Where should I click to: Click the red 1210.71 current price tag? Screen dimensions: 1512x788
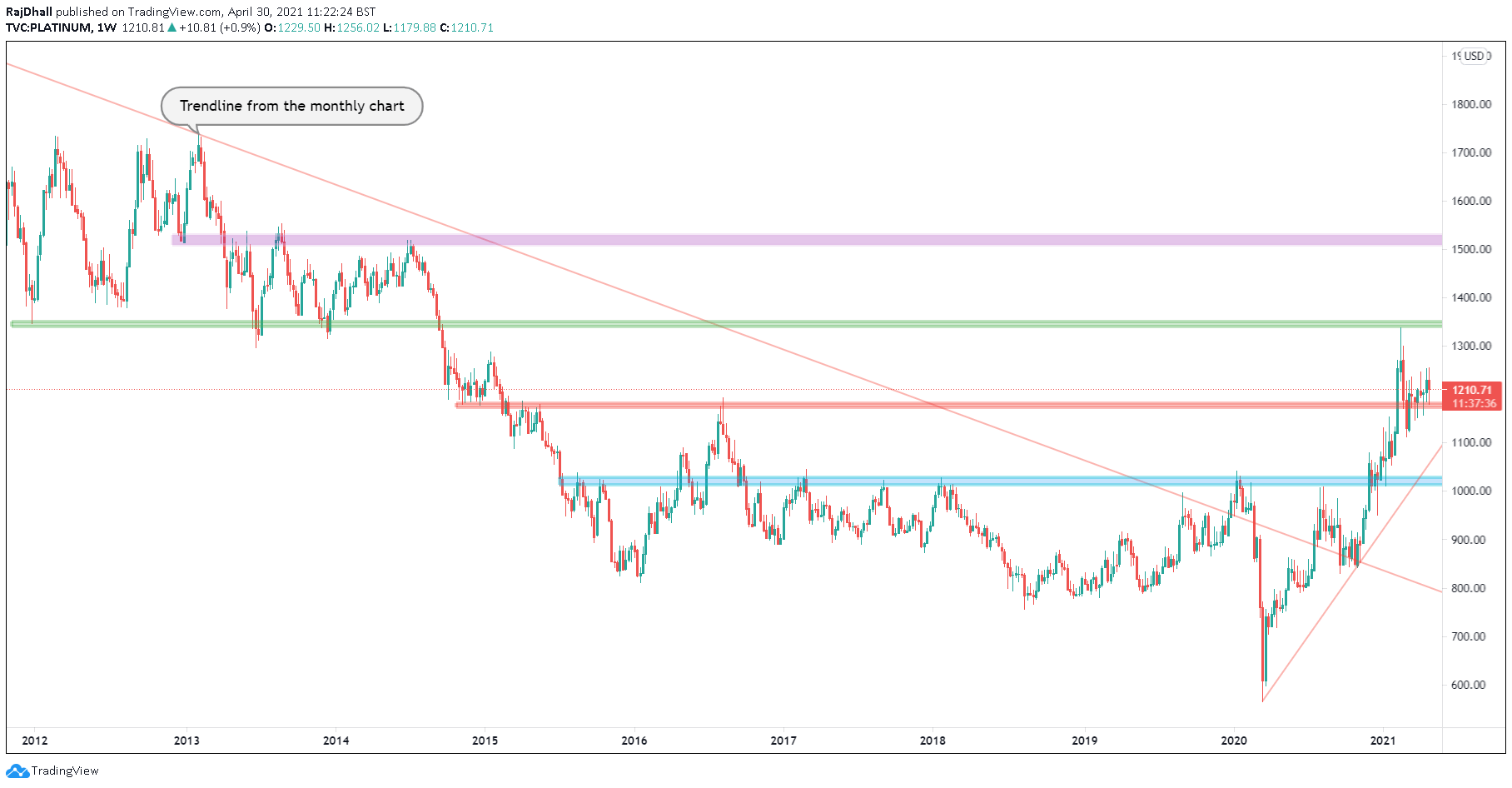click(x=1470, y=388)
